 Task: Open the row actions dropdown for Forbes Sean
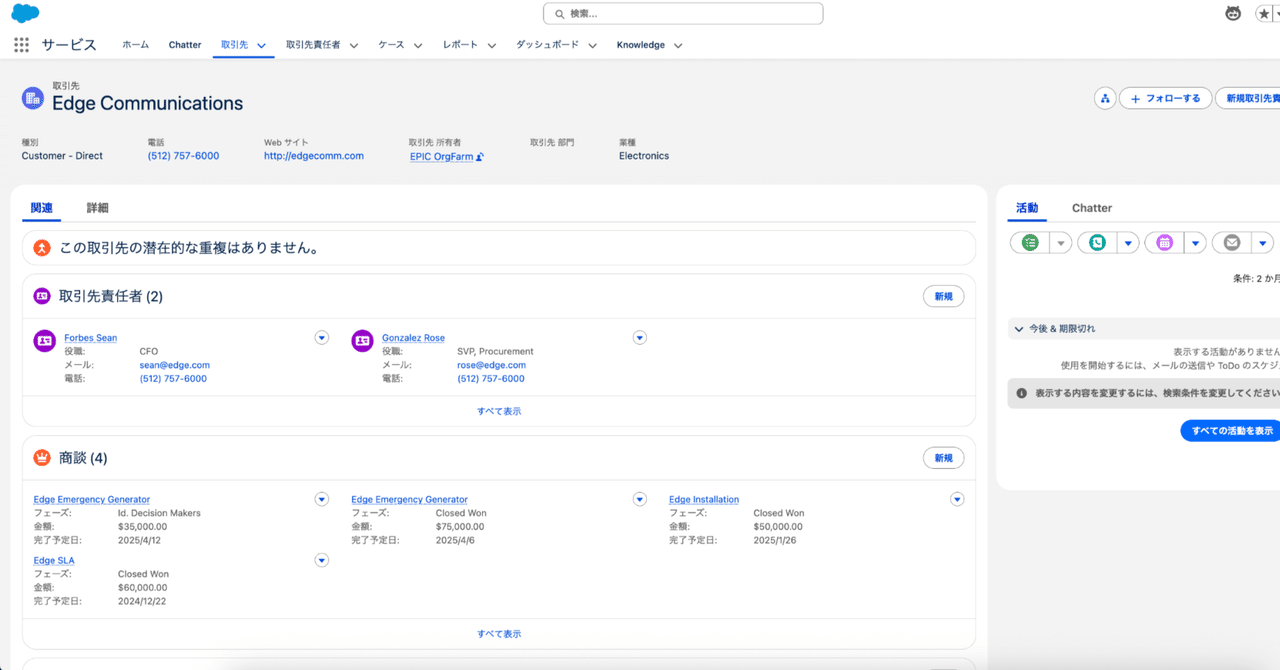321,338
